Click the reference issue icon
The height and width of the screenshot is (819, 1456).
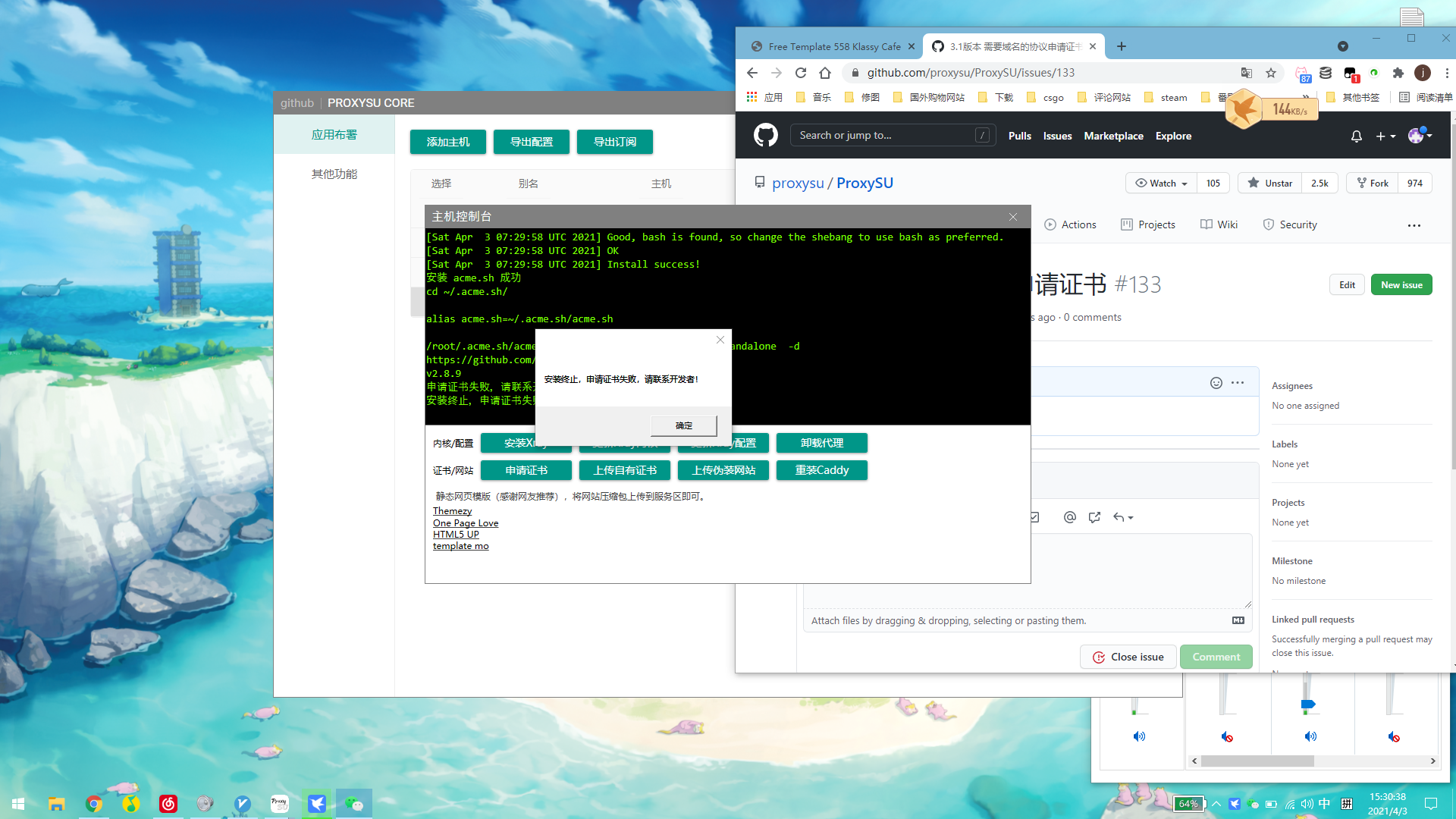pyautogui.click(x=1094, y=517)
